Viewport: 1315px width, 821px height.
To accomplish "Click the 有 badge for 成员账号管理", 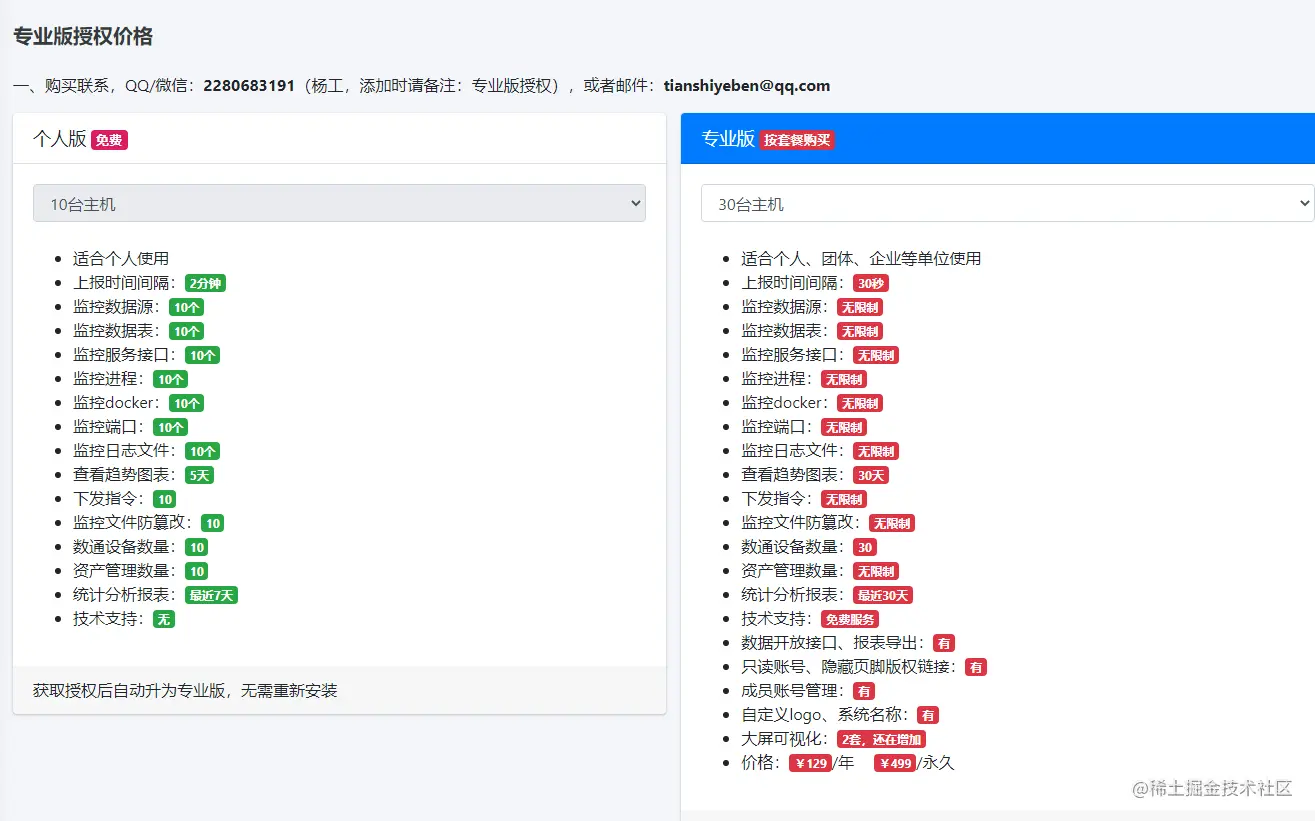I will (x=864, y=691).
